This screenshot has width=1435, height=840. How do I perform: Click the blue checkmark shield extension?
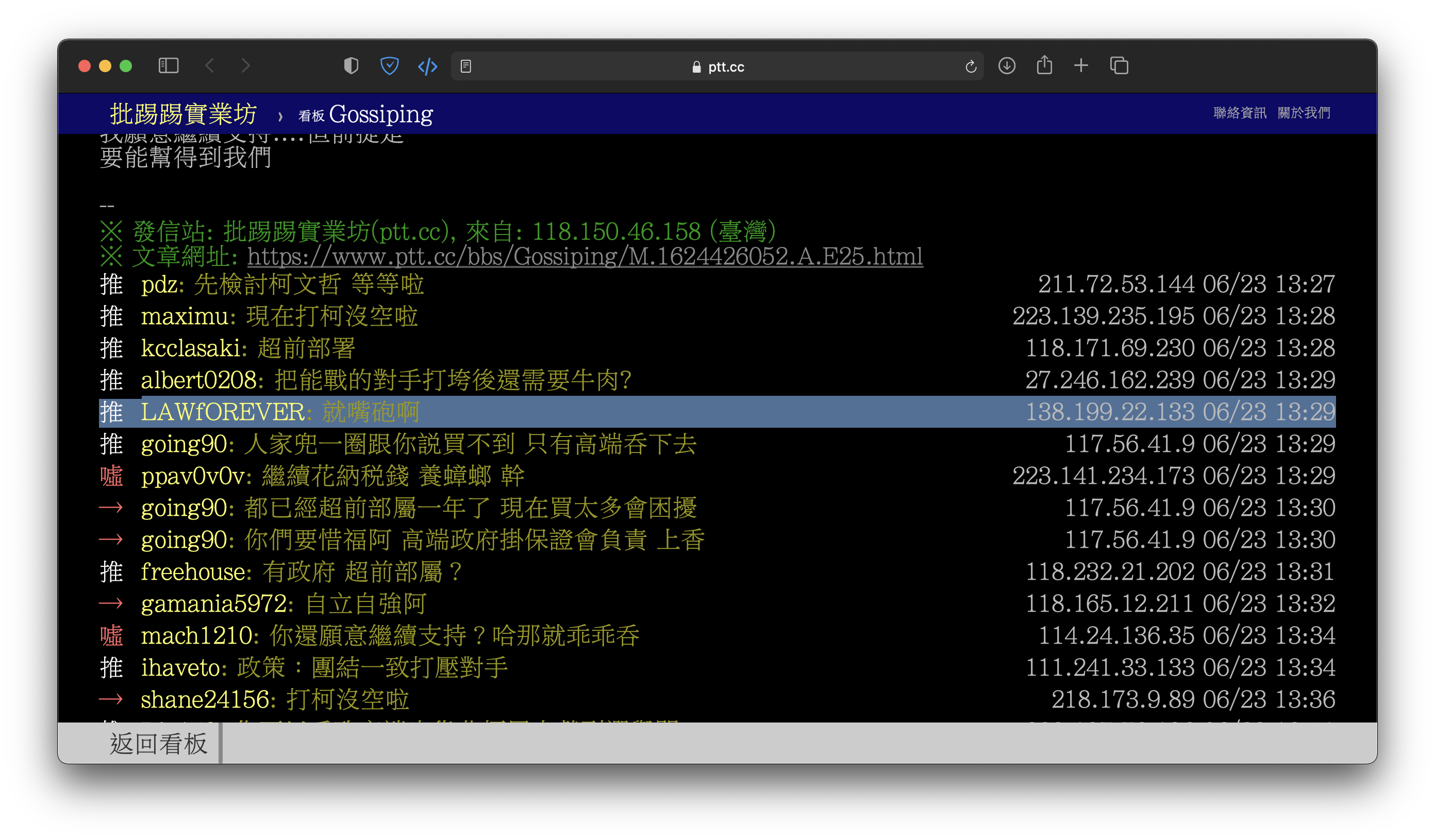click(390, 66)
